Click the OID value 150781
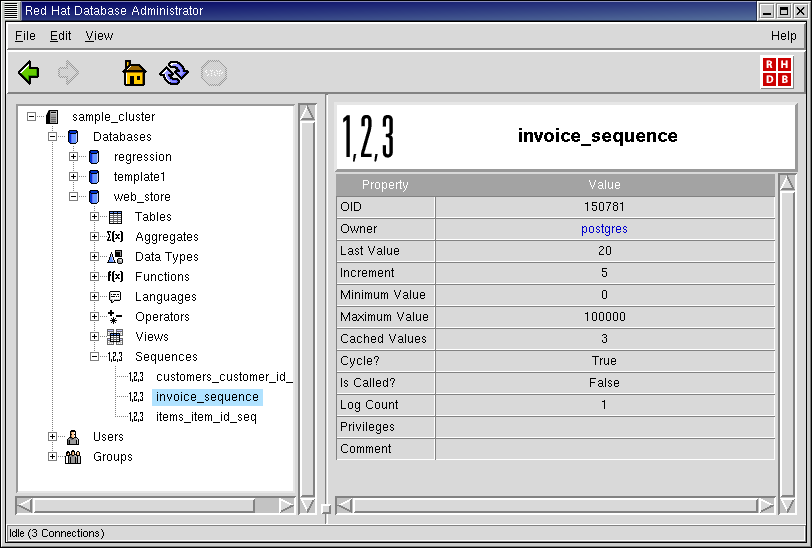812x548 pixels. click(x=605, y=207)
